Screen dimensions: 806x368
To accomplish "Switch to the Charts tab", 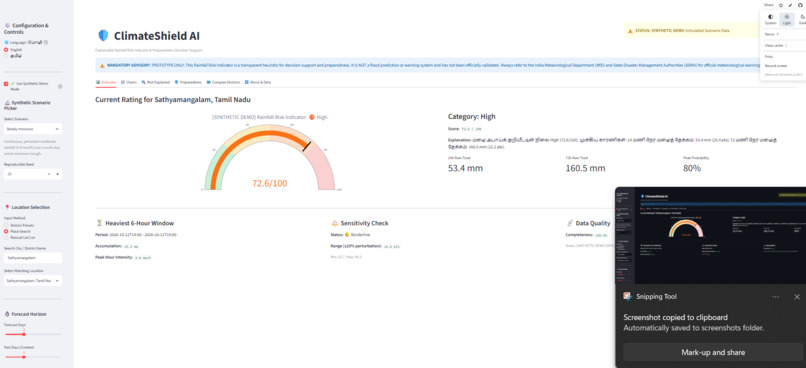I will pos(129,82).
